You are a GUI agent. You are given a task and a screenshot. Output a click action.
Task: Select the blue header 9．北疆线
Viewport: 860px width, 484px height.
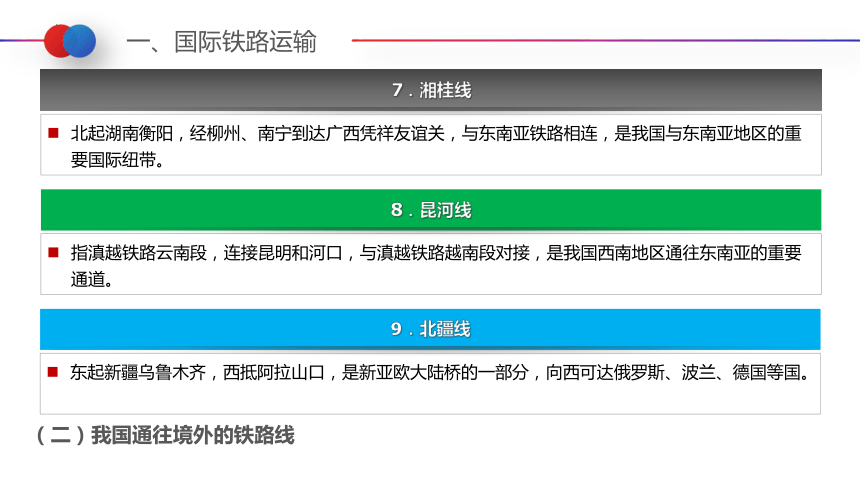(x=430, y=329)
